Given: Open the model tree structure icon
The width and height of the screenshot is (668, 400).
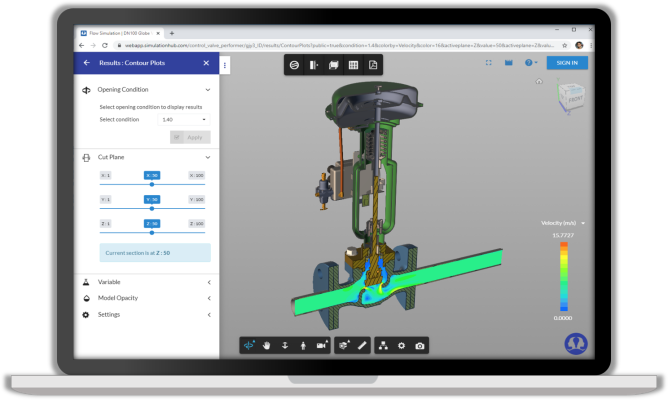Looking at the screenshot, I should pos(384,345).
